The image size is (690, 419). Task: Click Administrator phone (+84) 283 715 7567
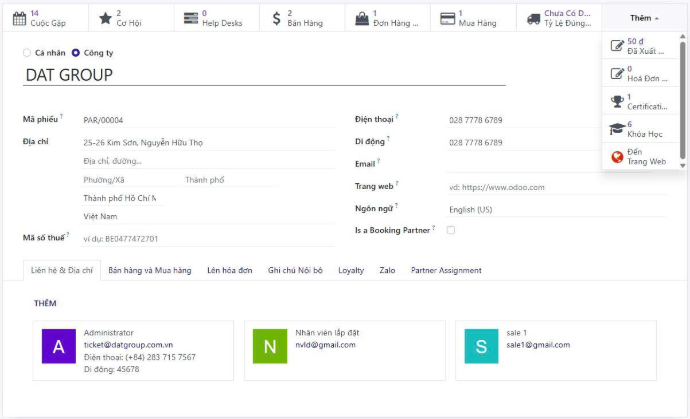pyautogui.click(x=160, y=357)
